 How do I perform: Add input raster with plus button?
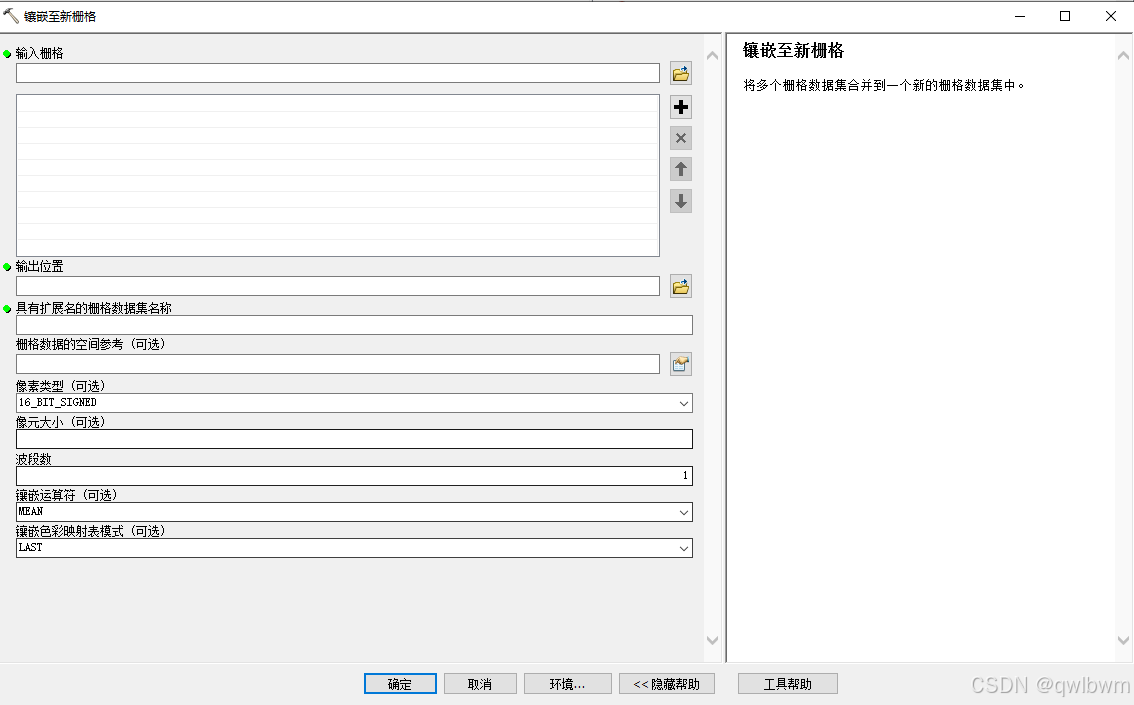(x=681, y=107)
